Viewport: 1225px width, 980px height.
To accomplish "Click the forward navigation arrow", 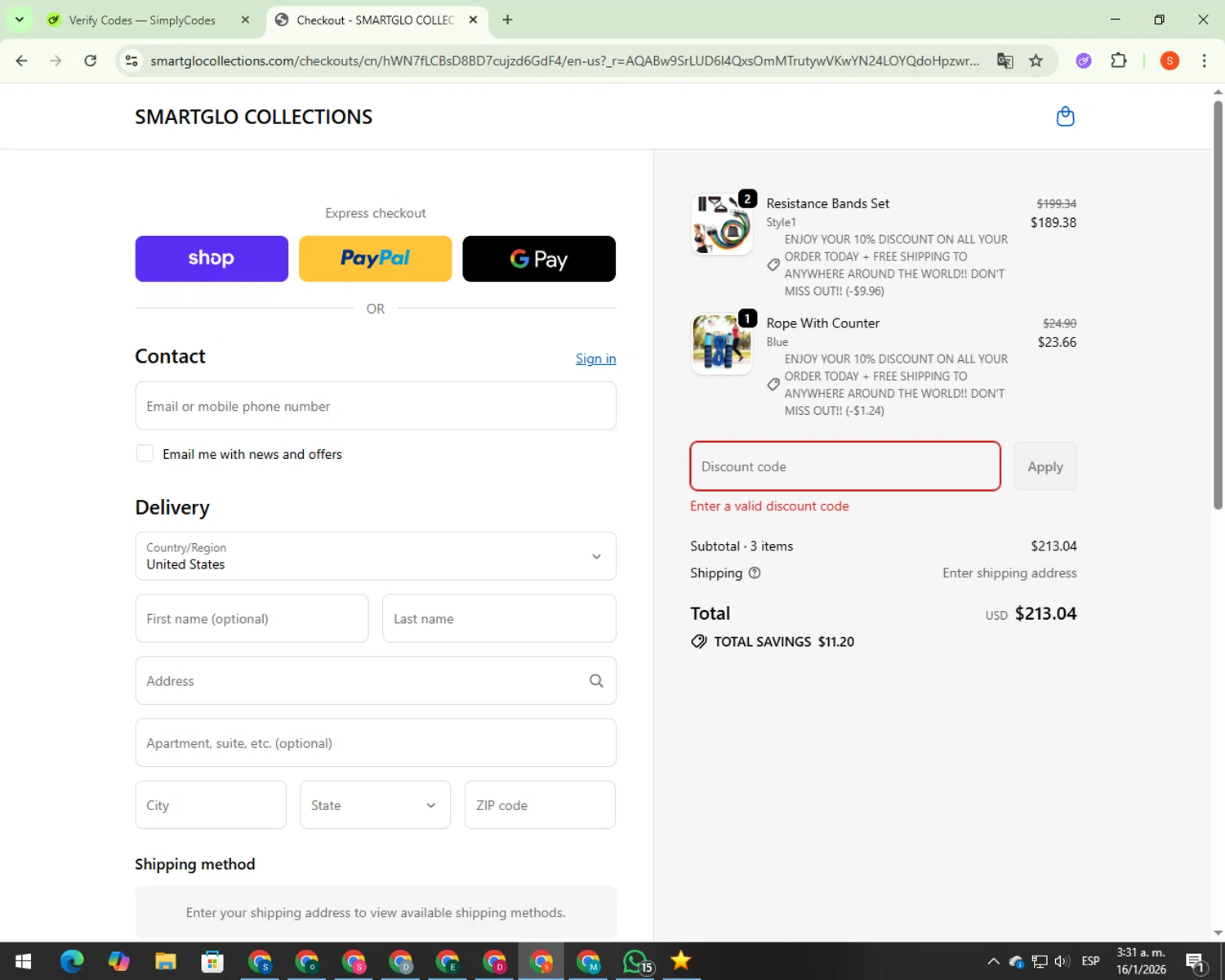I will coord(56,60).
